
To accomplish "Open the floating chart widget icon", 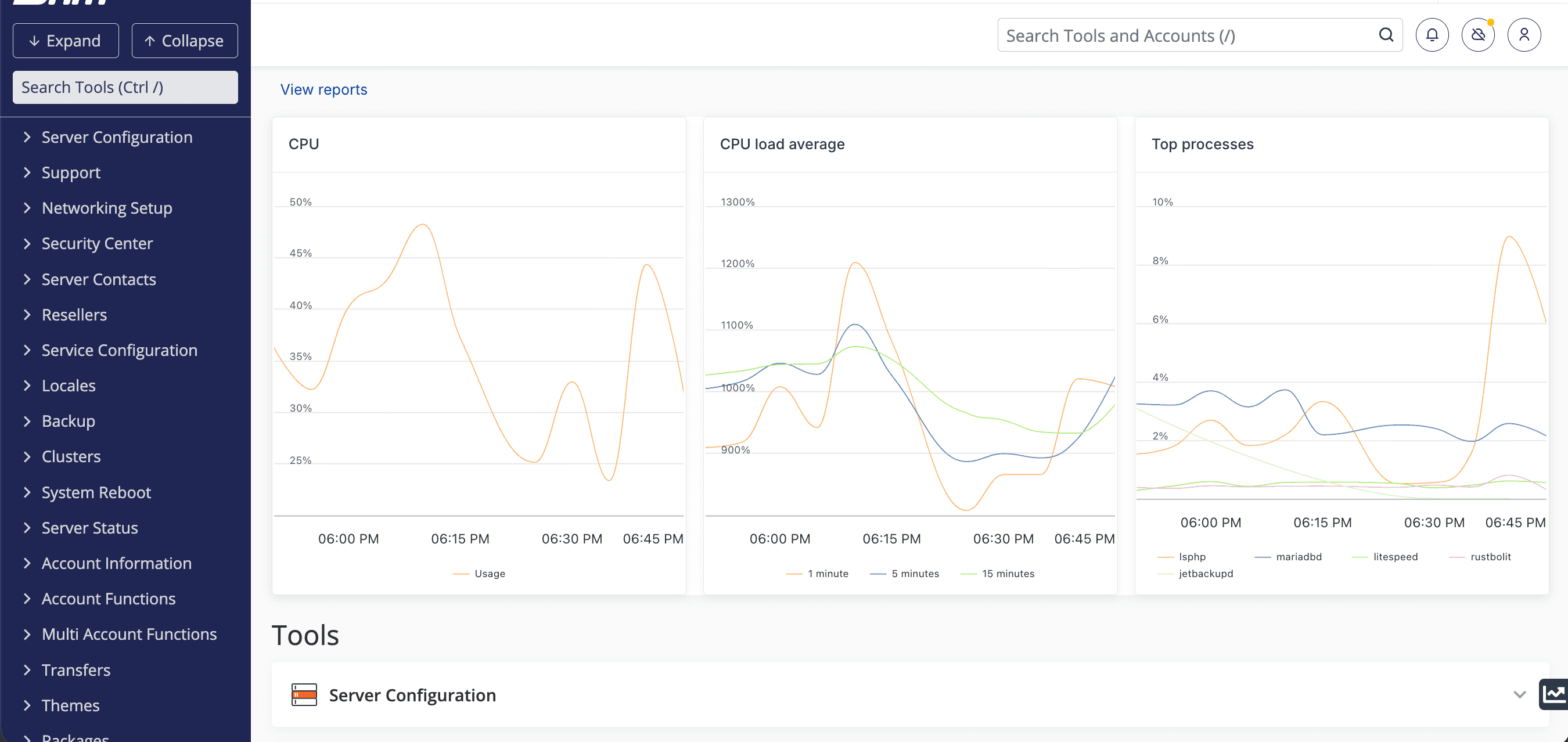I will tap(1554, 693).
